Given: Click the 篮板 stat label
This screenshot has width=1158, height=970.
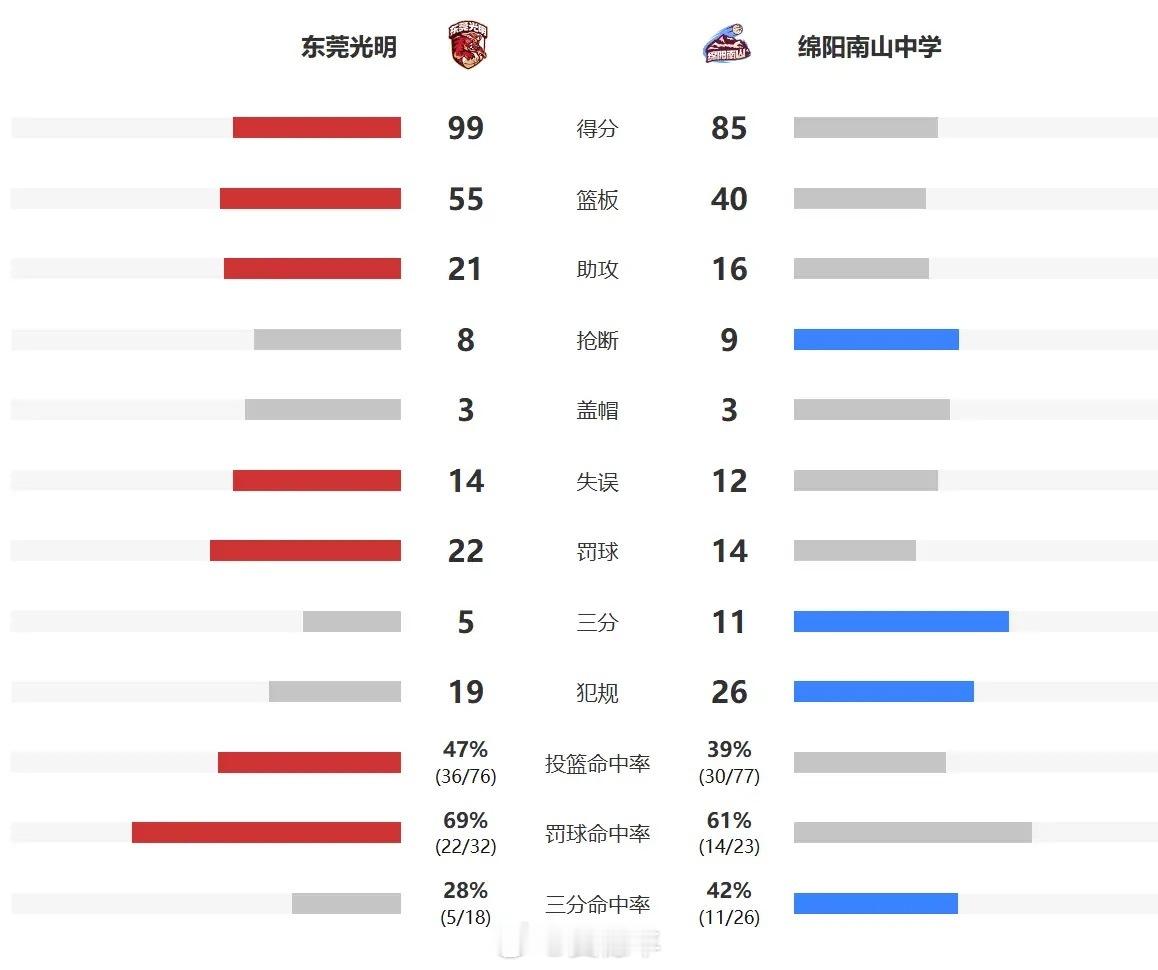Looking at the screenshot, I should point(597,199).
